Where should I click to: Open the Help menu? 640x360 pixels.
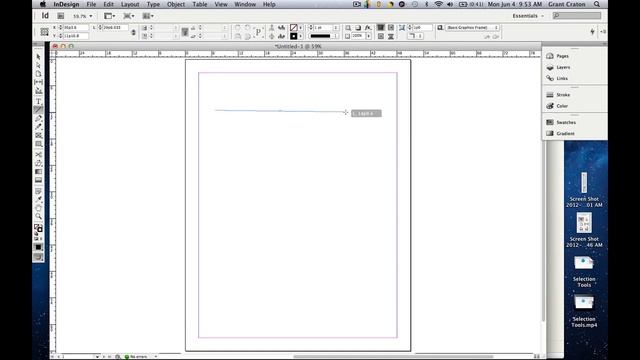(x=269, y=4)
